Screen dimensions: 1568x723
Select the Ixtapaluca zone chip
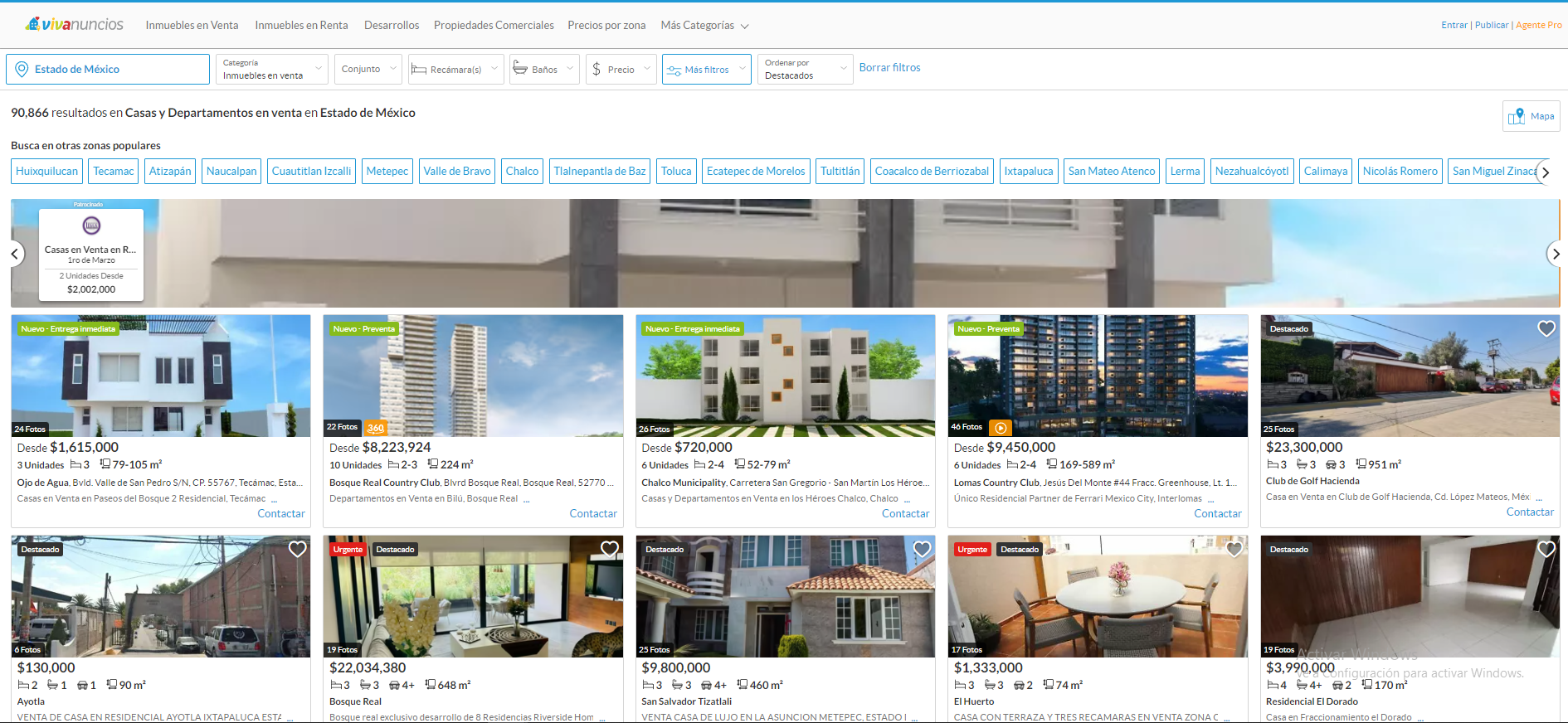click(1029, 172)
